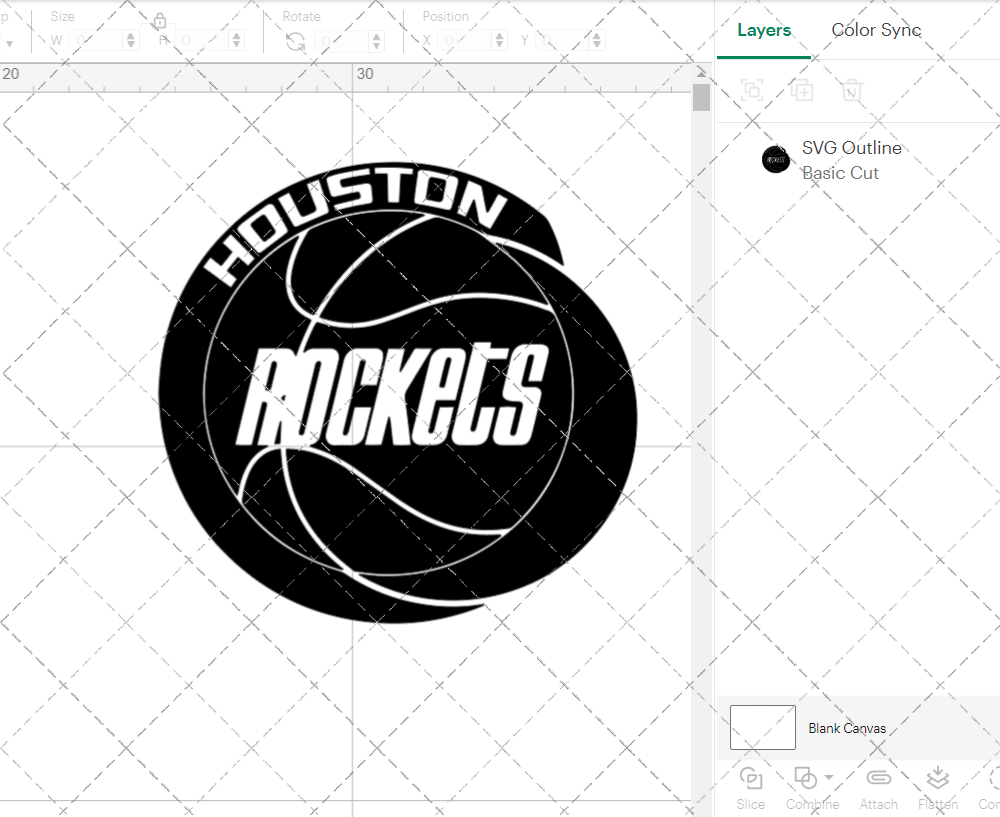Click the Blank Canvas white color swatch
The width and height of the screenshot is (1000, 817).
[x=762, y=727]
